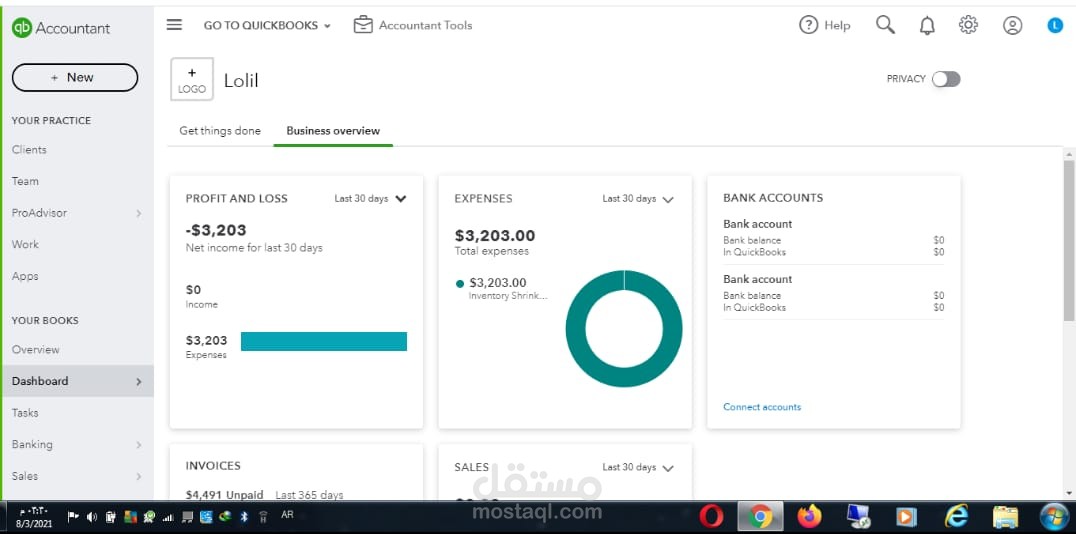The image size is (1076, 534).
Task: Expand Sales submenu chevron in sidebar
Action: coord(139,476)
